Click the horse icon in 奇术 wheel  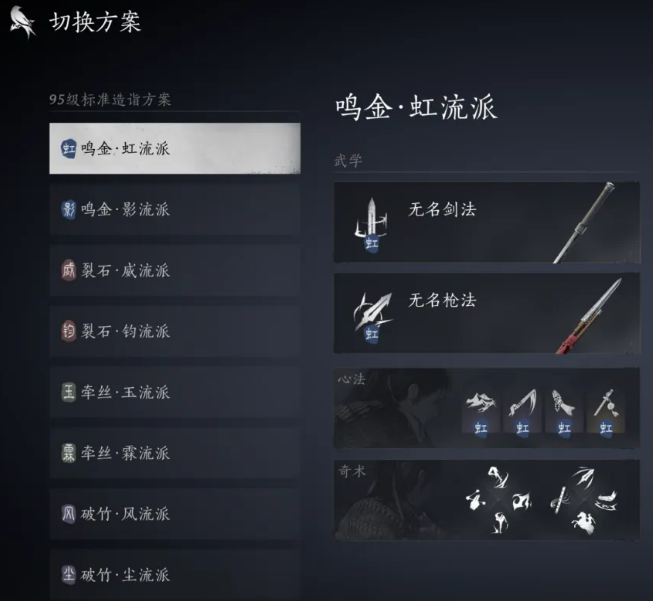[x=583, y=523]
